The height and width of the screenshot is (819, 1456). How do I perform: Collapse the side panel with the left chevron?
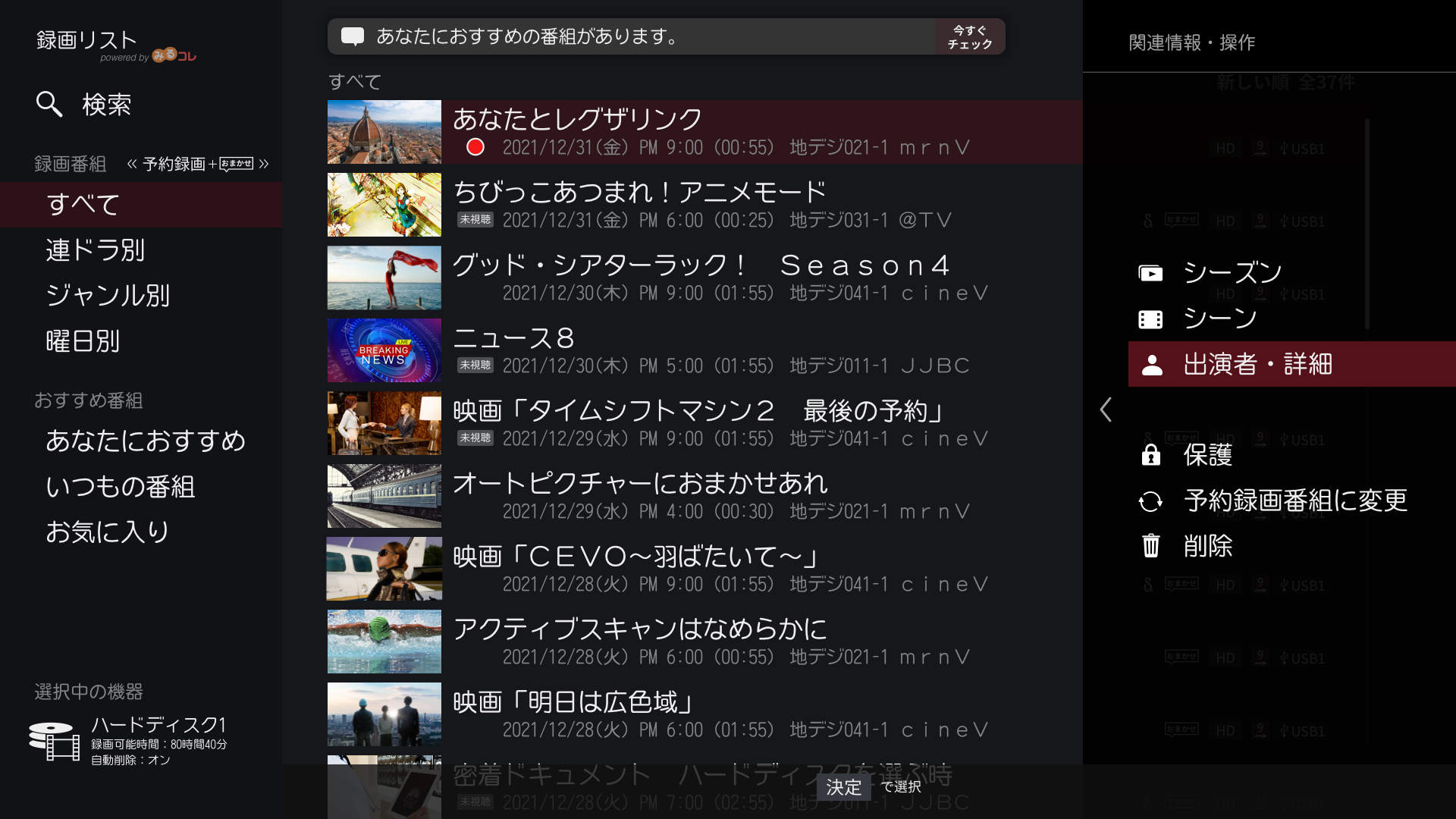pyautogui.click(x=1106, y=410)
